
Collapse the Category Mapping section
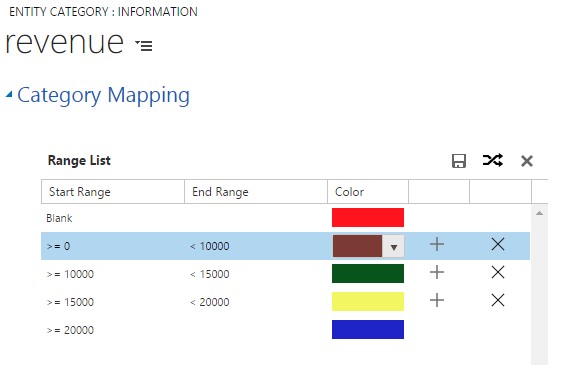9,95
